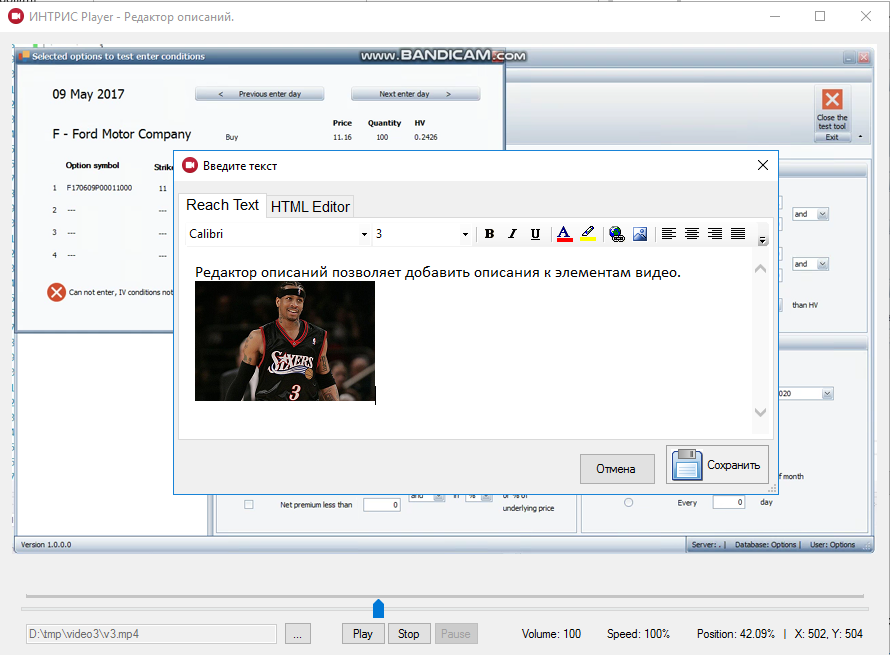
Task: Click the blue playback position slider handle
Action: [379, 608]
